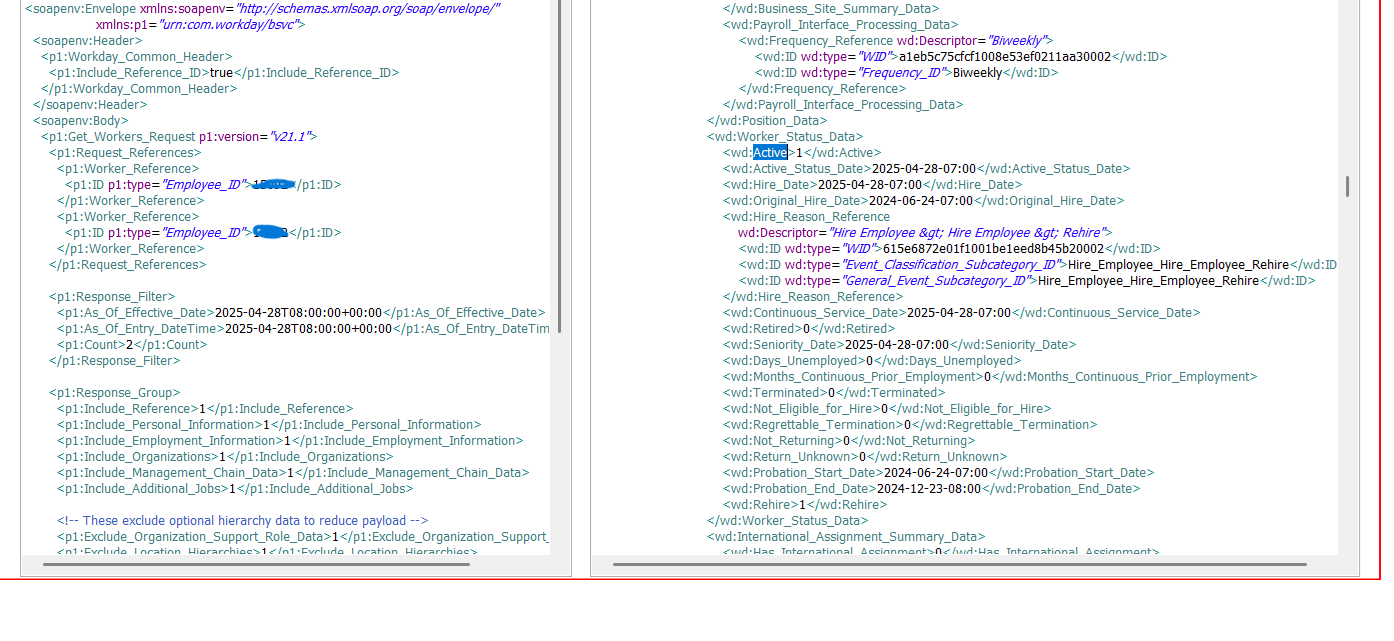
Task: Select the p1:Include_Management_Chain_Data line
Action: pos(293,472)
